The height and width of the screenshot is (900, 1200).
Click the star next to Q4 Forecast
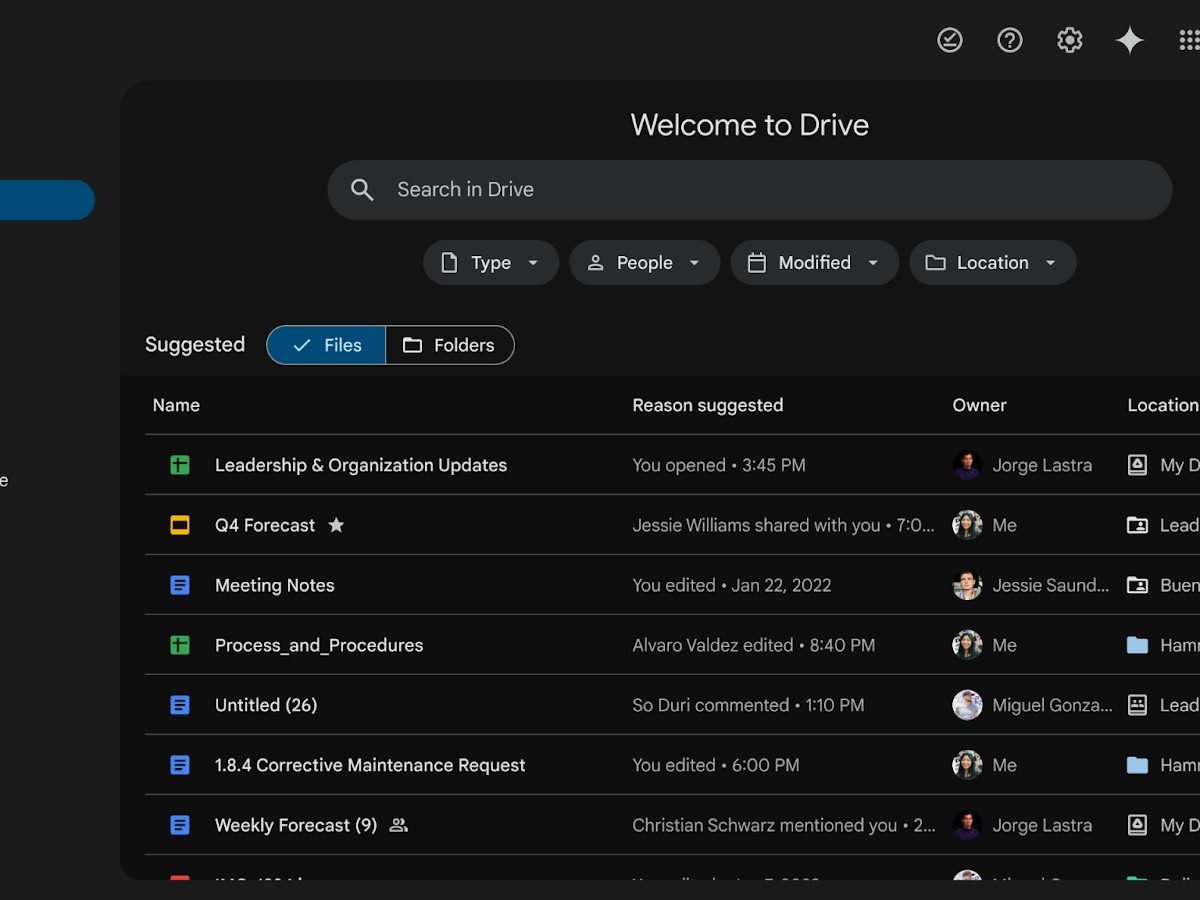(x=336, y=525)
